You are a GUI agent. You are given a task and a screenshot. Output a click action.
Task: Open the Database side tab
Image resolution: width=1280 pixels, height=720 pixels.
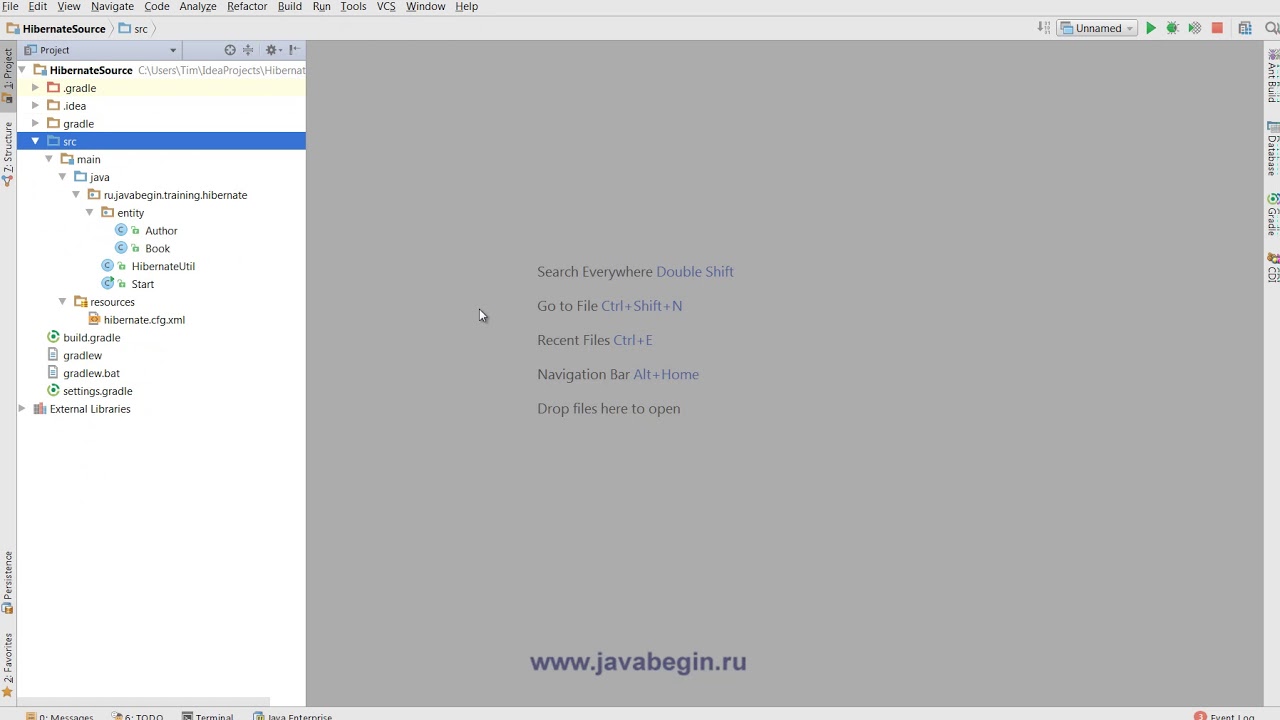pos(1272,150)
